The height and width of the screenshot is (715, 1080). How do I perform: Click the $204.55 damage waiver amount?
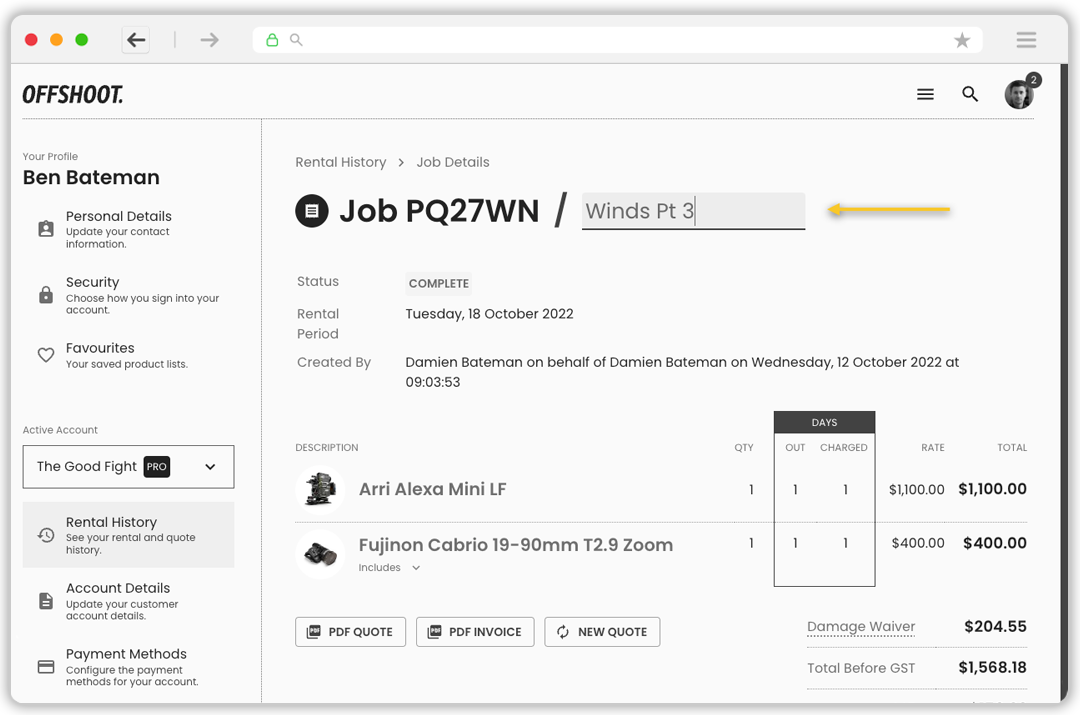[x=995, y=626]
